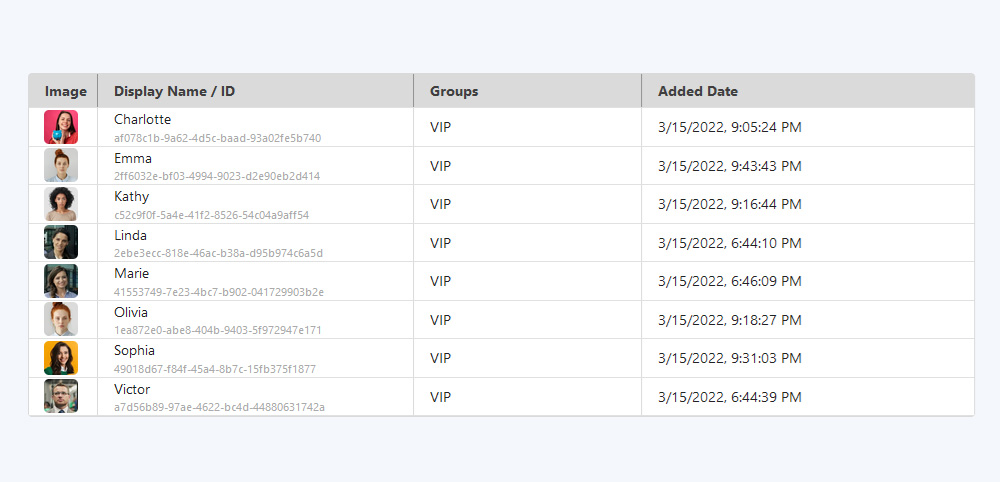Click the Emma display name

pos(133,158)
